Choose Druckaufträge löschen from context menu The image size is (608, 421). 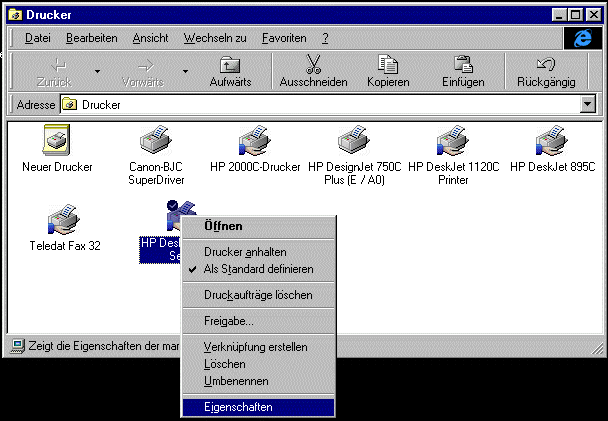[x=258, y=295]
